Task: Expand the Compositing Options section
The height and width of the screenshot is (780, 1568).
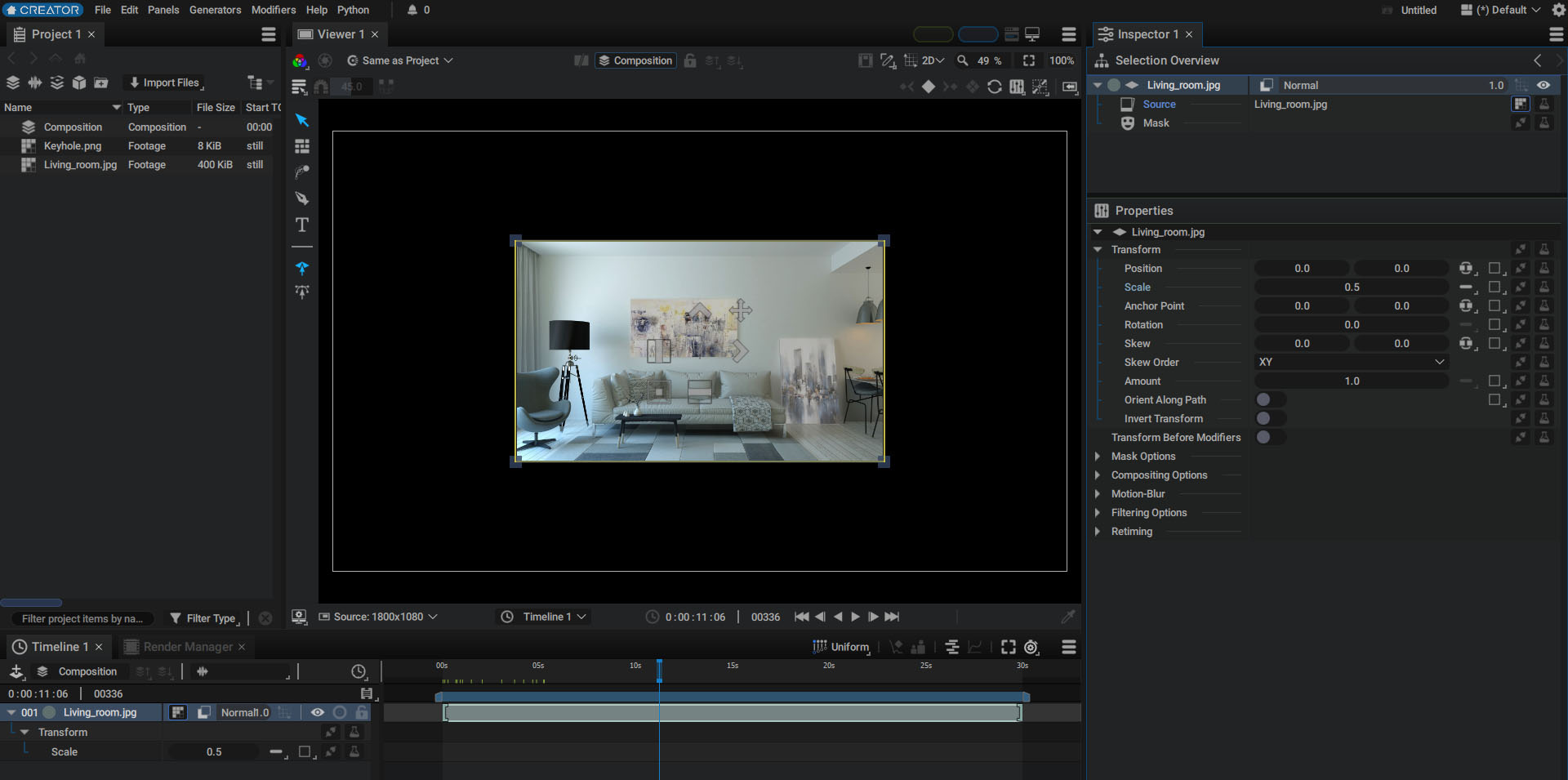Action: pyautogui.click(x=1098, y=475)
